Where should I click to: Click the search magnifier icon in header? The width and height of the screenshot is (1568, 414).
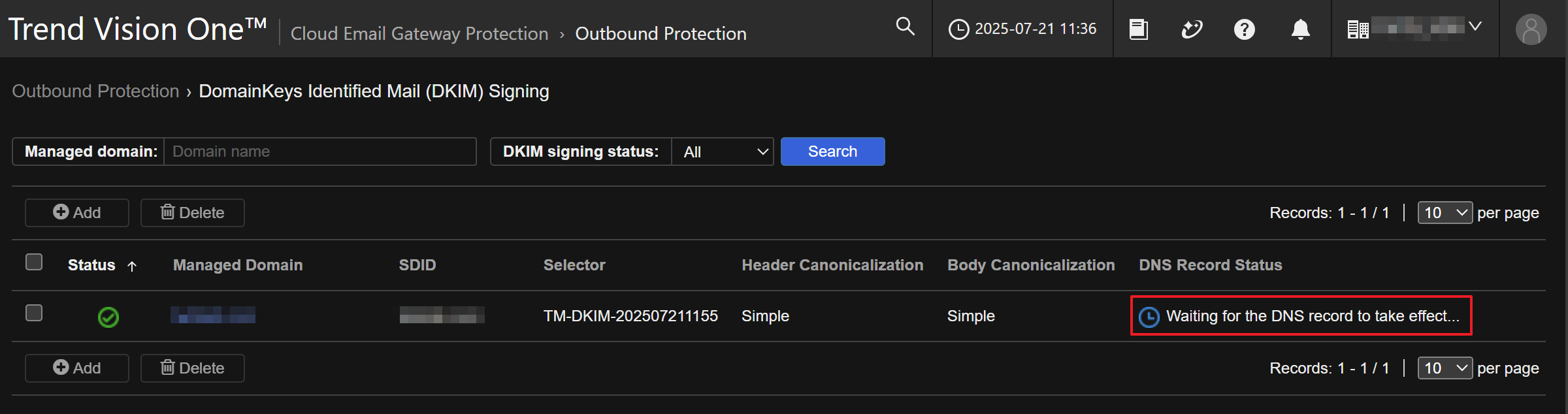coord(905,27)
